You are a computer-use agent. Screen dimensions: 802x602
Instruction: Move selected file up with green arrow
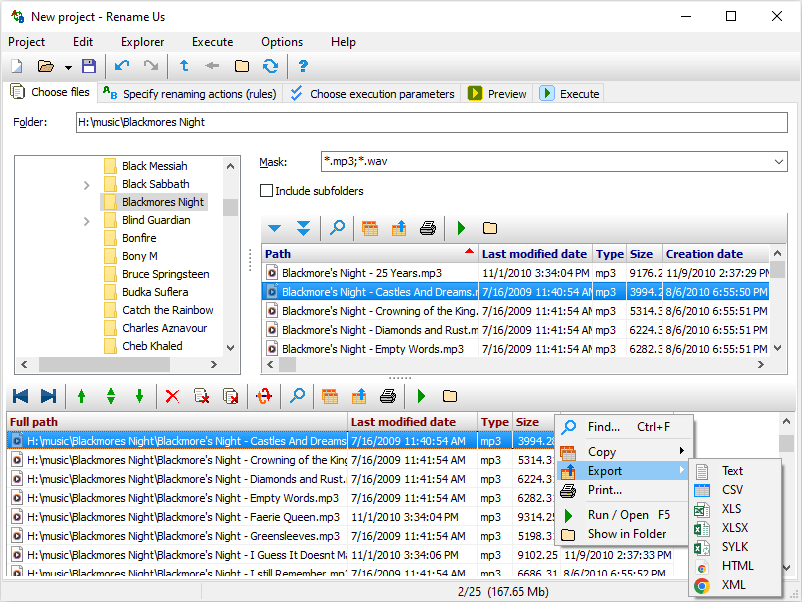click(x=81, y=396)
